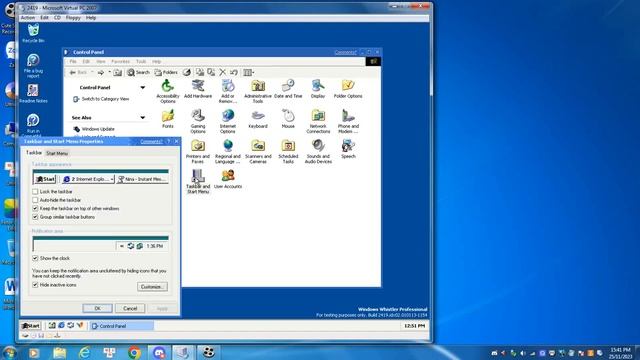Toggle Hide inactive icons checkbox
640x360 pixels.
tap(35, 285)
